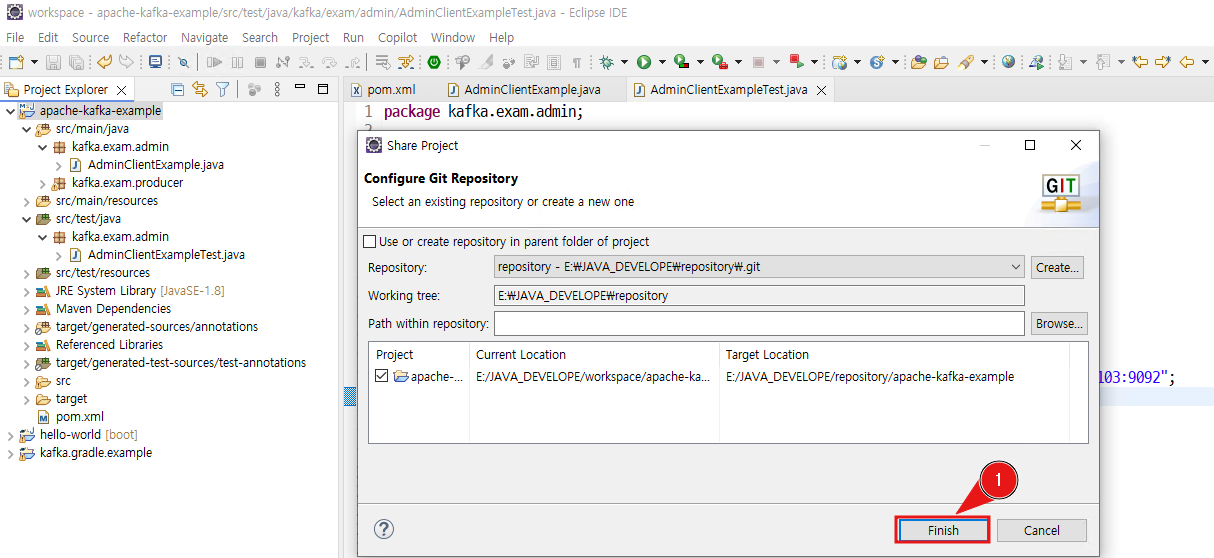
Task: Click the Resume debug icon
Action: [x=213, y=62]
